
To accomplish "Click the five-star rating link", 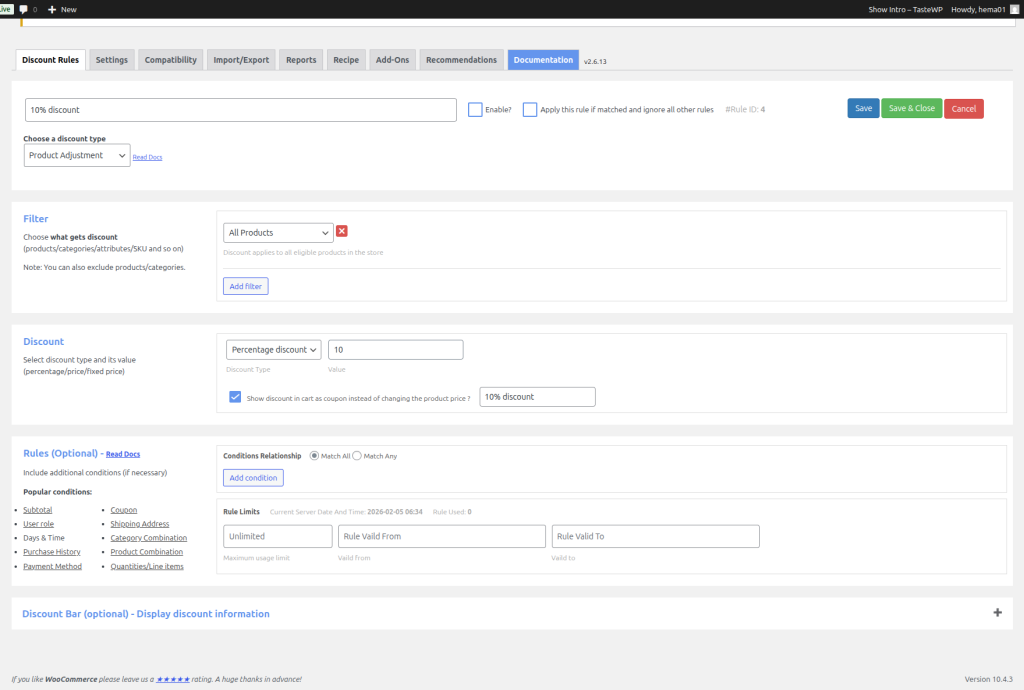I will (173, 679).
